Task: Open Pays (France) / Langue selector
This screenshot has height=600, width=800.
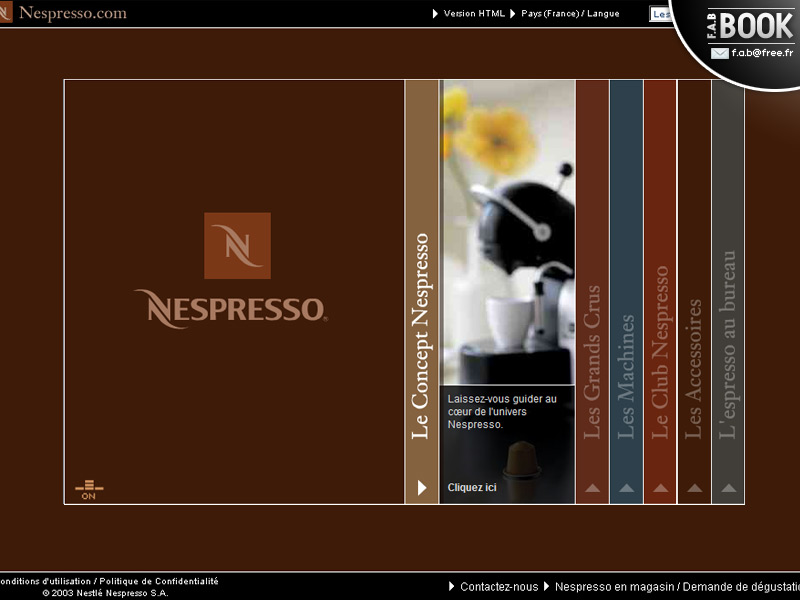Action: tap(570, 14)
